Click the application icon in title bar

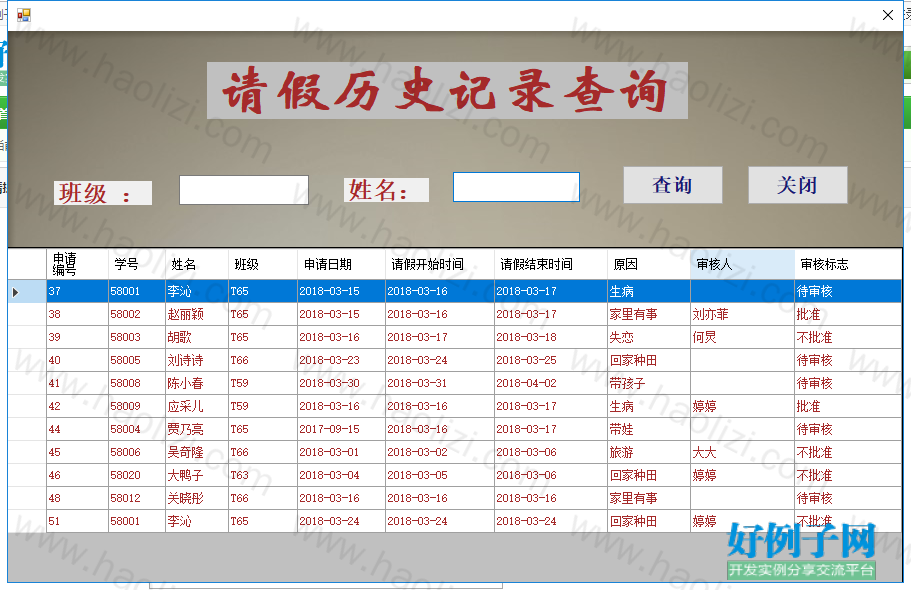tap(24, 15)
